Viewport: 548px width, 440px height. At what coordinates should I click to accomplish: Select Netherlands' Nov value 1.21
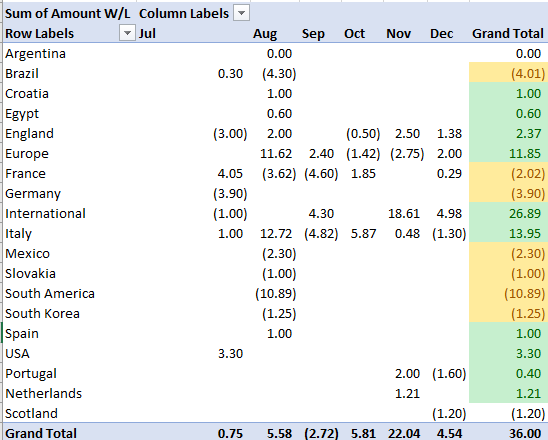tap(407, 393)
